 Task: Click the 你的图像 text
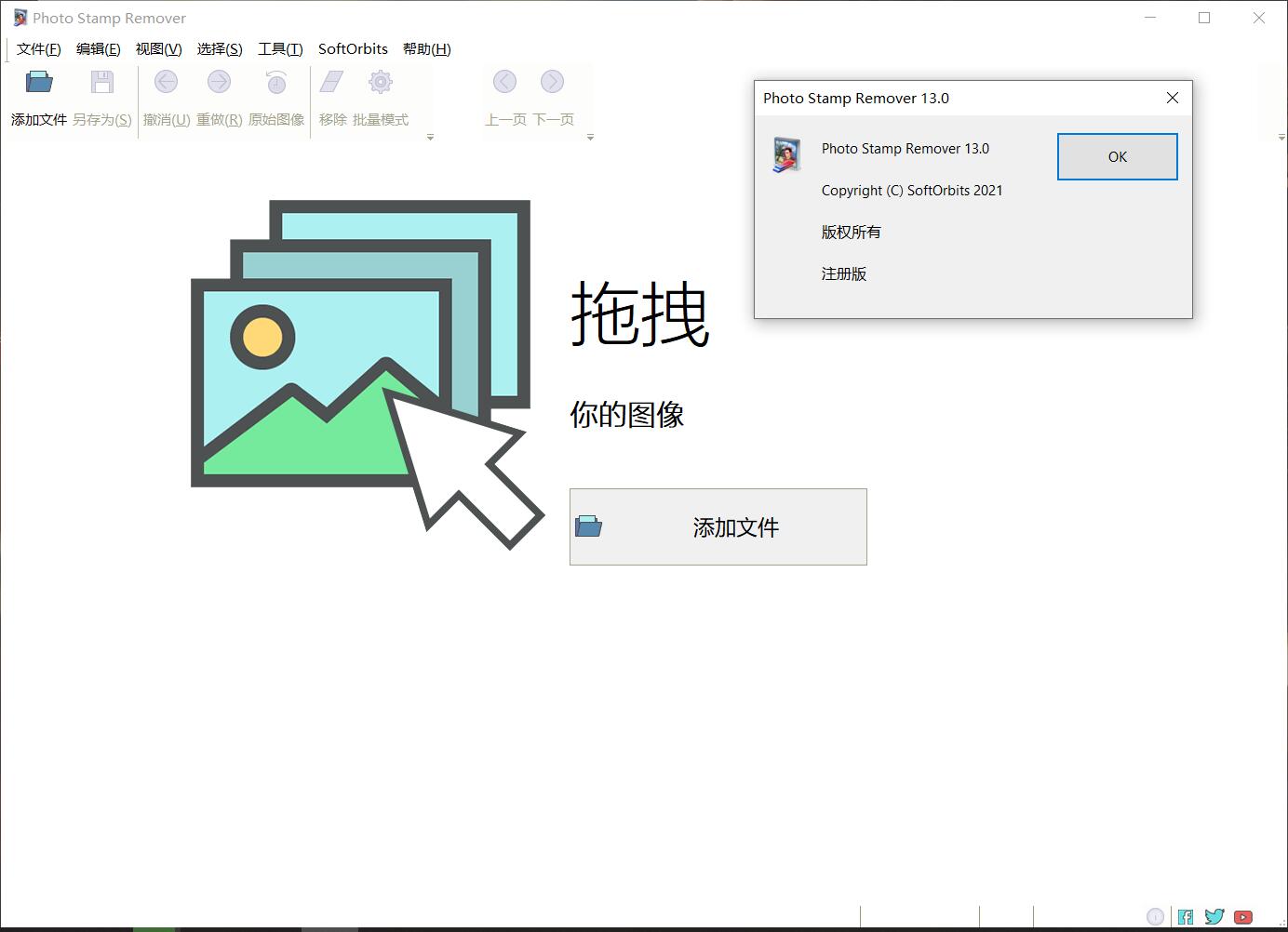click(627, 414)
